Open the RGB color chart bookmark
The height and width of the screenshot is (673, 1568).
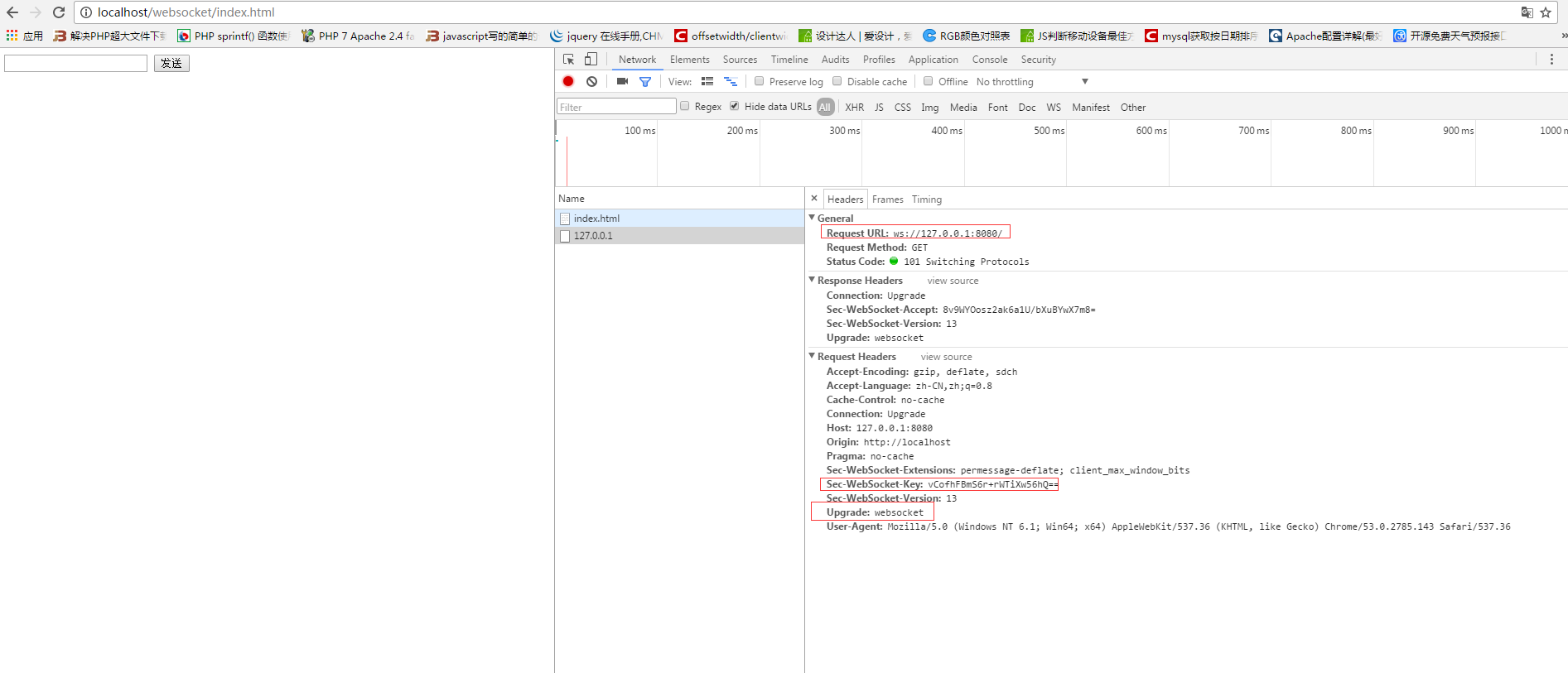(967, 36)
